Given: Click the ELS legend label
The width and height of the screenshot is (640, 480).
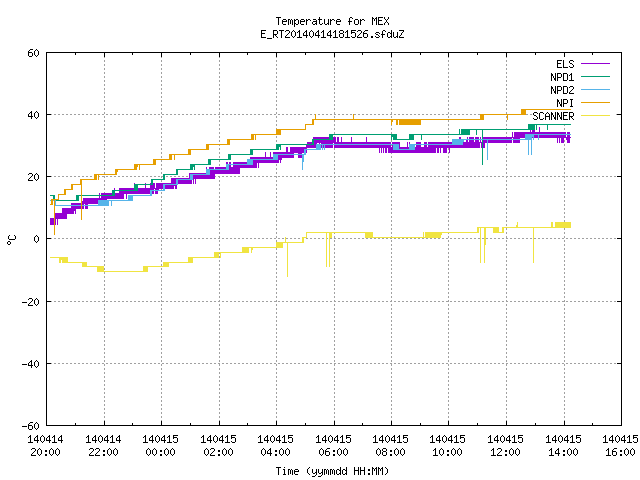Looking at the screenshot, I should pos(565,64).
